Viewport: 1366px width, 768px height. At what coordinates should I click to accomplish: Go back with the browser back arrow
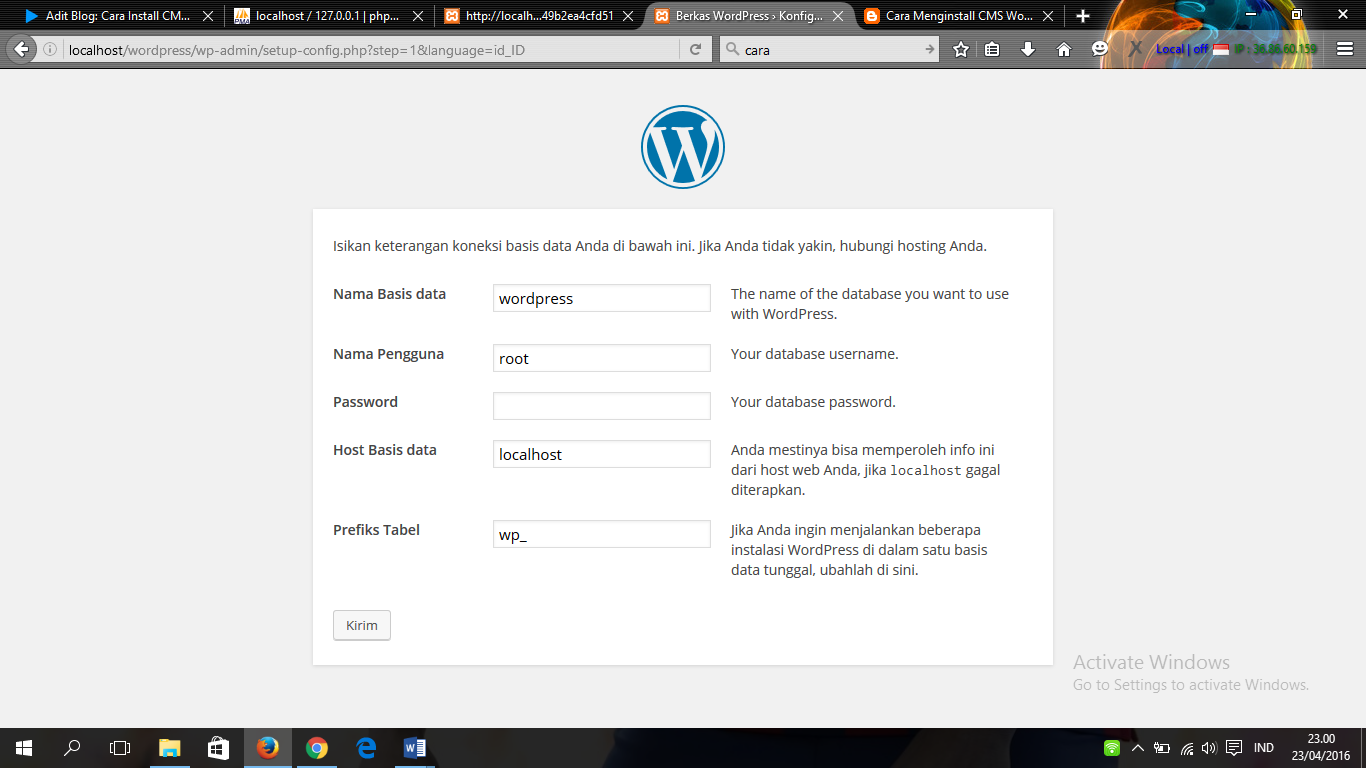(x=21, y=49)
